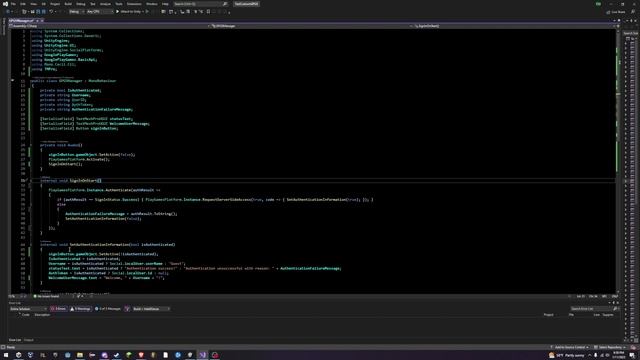Sort by the Line column header
Image resolution: width=640 pixels, height=360 pixels.
point(597,315)
